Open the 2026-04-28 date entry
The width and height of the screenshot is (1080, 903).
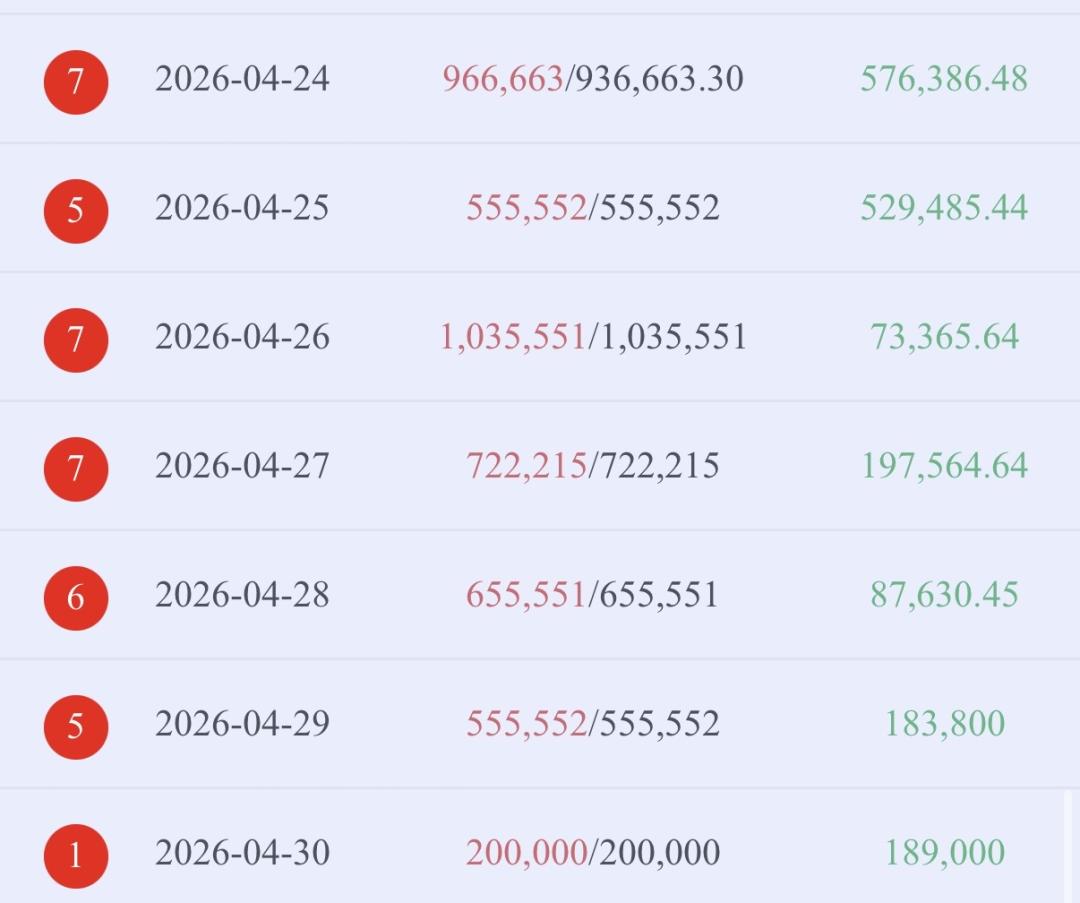click(242, 595)
